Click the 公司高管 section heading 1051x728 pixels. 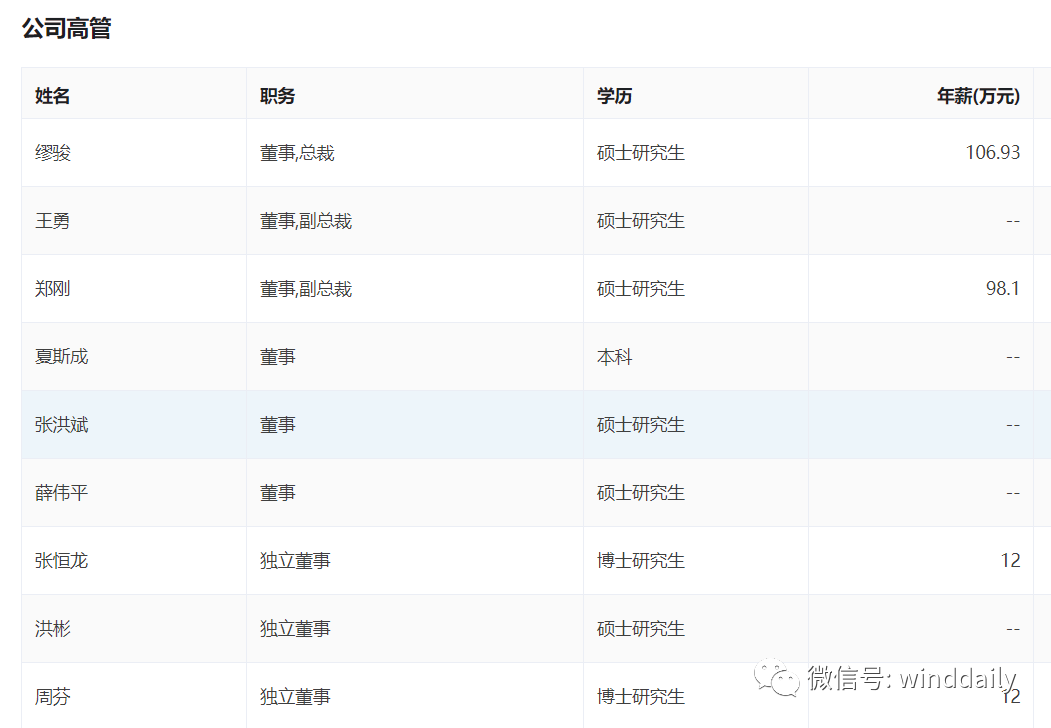[66, 29]
